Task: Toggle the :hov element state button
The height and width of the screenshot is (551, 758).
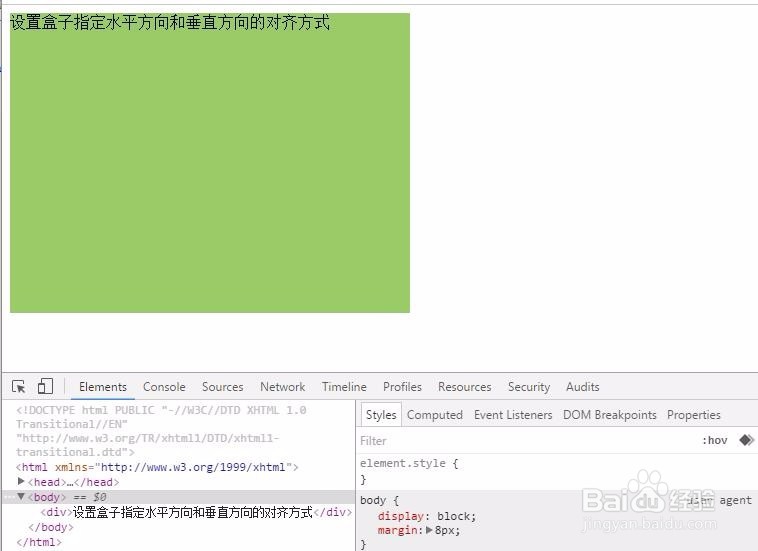Action: [714, 440]
